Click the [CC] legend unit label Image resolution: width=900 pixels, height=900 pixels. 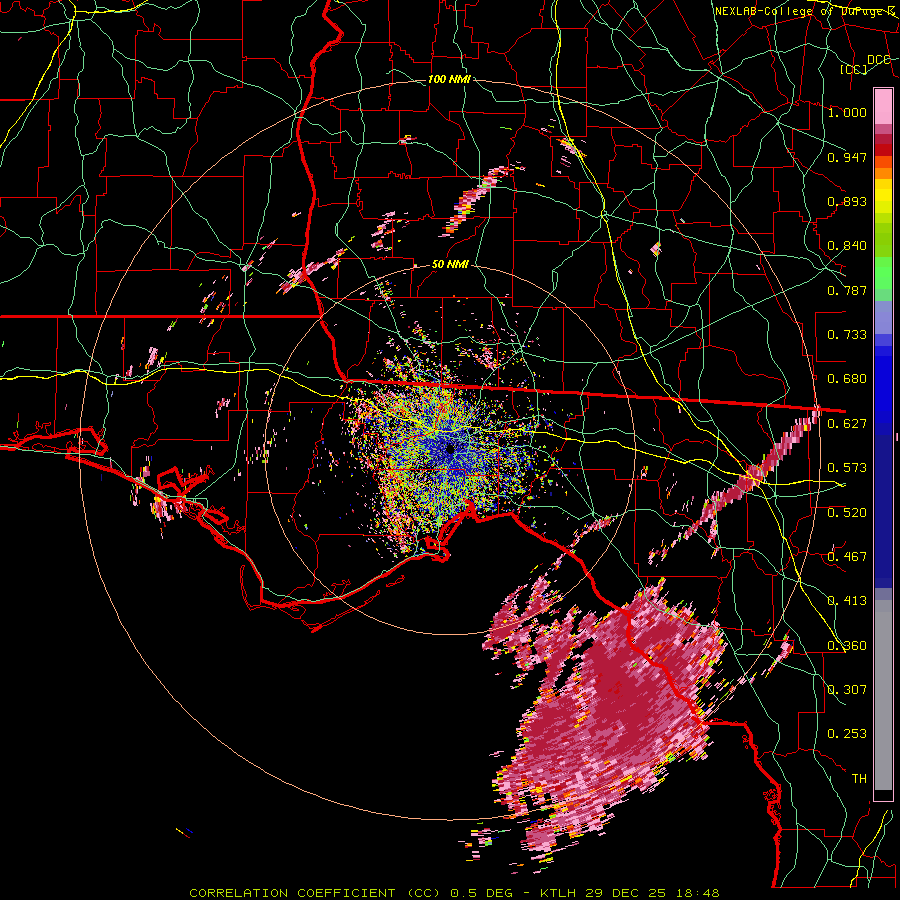[x=854, y=69]
